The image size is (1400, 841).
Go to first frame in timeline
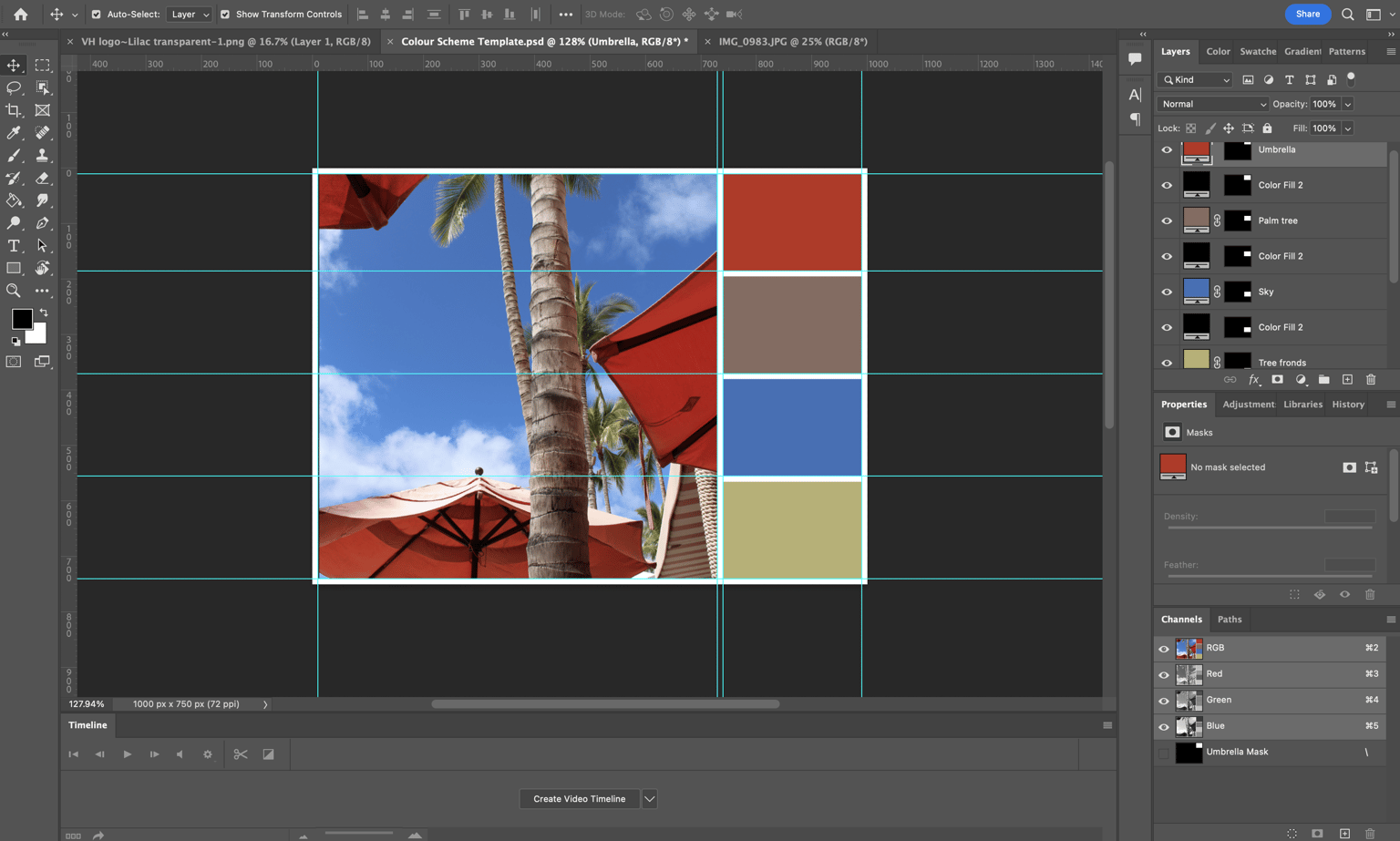tap(74, 754)
